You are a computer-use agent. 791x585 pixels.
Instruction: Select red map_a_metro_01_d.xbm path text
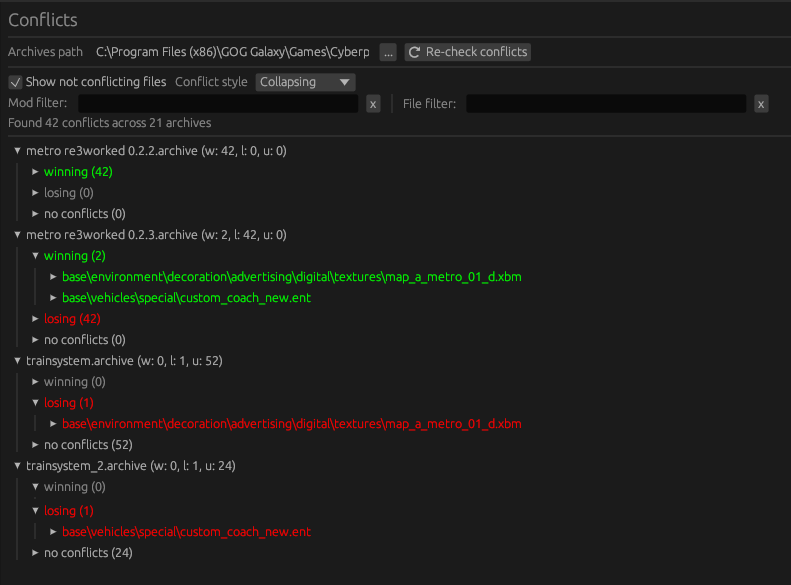click(292, 424)
